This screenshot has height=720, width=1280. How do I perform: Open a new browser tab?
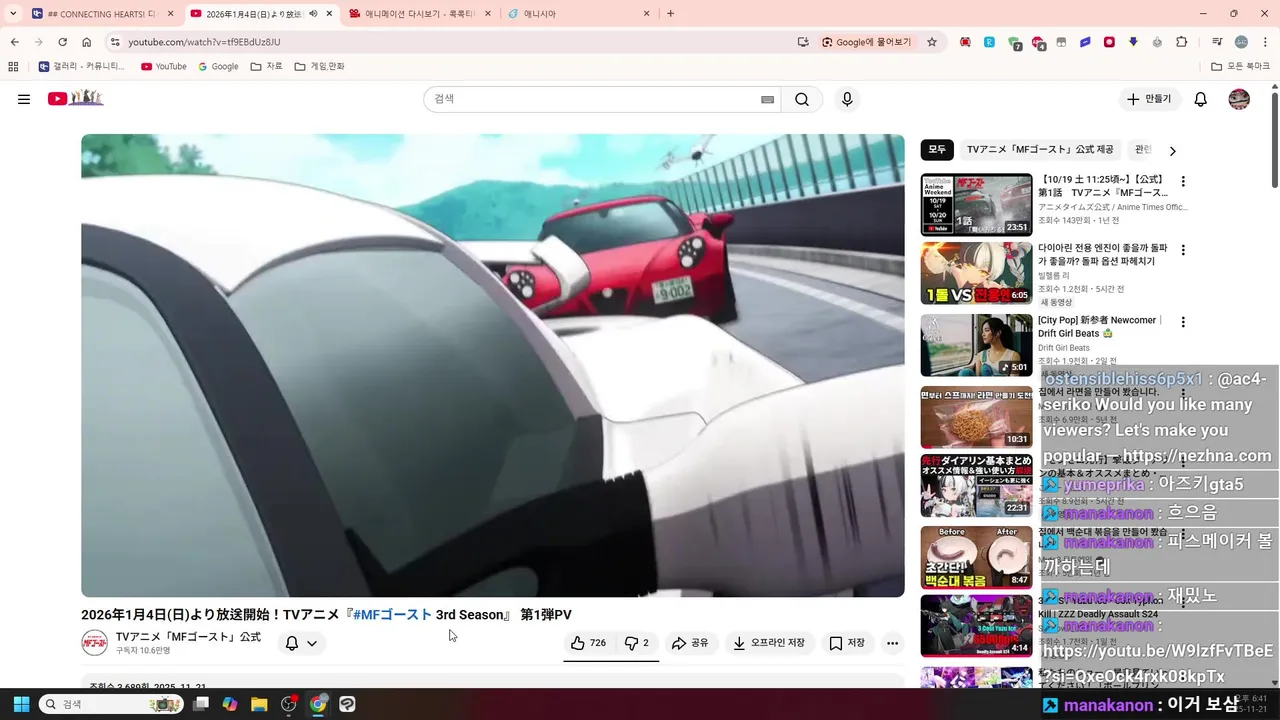pos(670,14)
